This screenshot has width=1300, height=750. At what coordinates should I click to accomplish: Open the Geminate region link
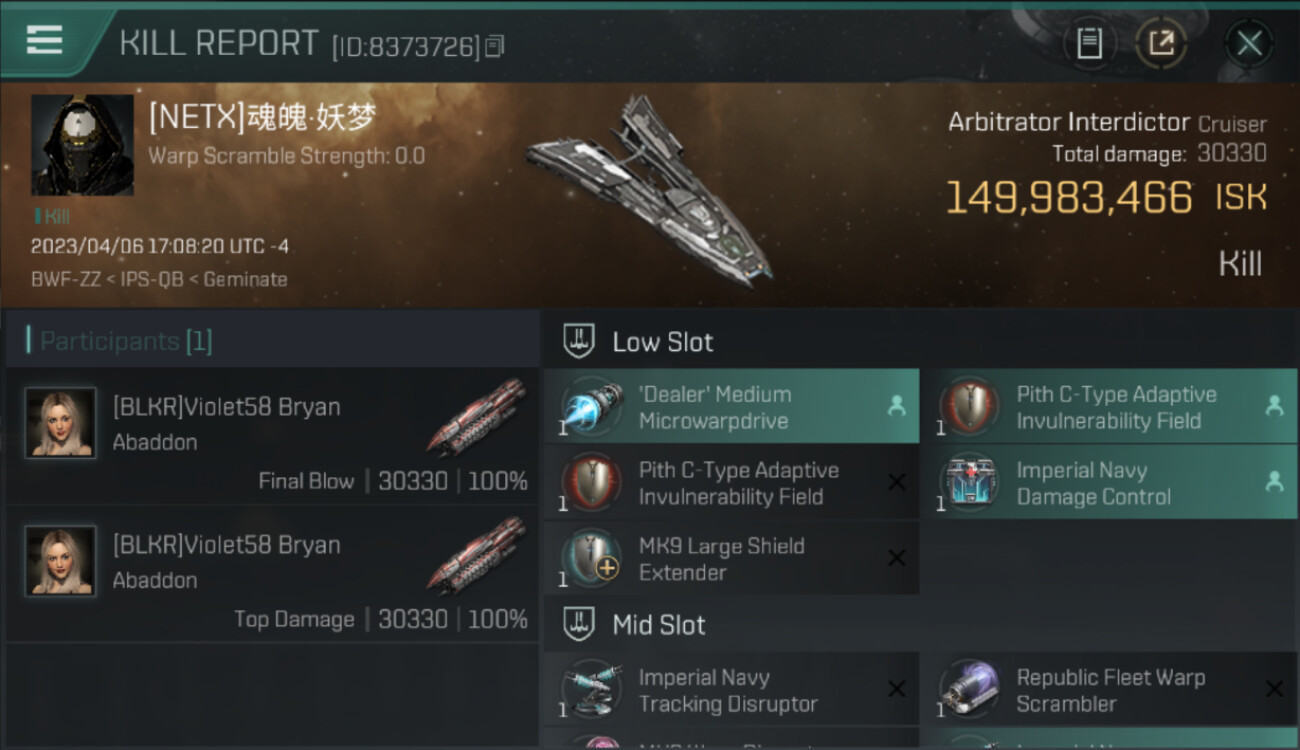pyautogui.click(x=245, y=280)
